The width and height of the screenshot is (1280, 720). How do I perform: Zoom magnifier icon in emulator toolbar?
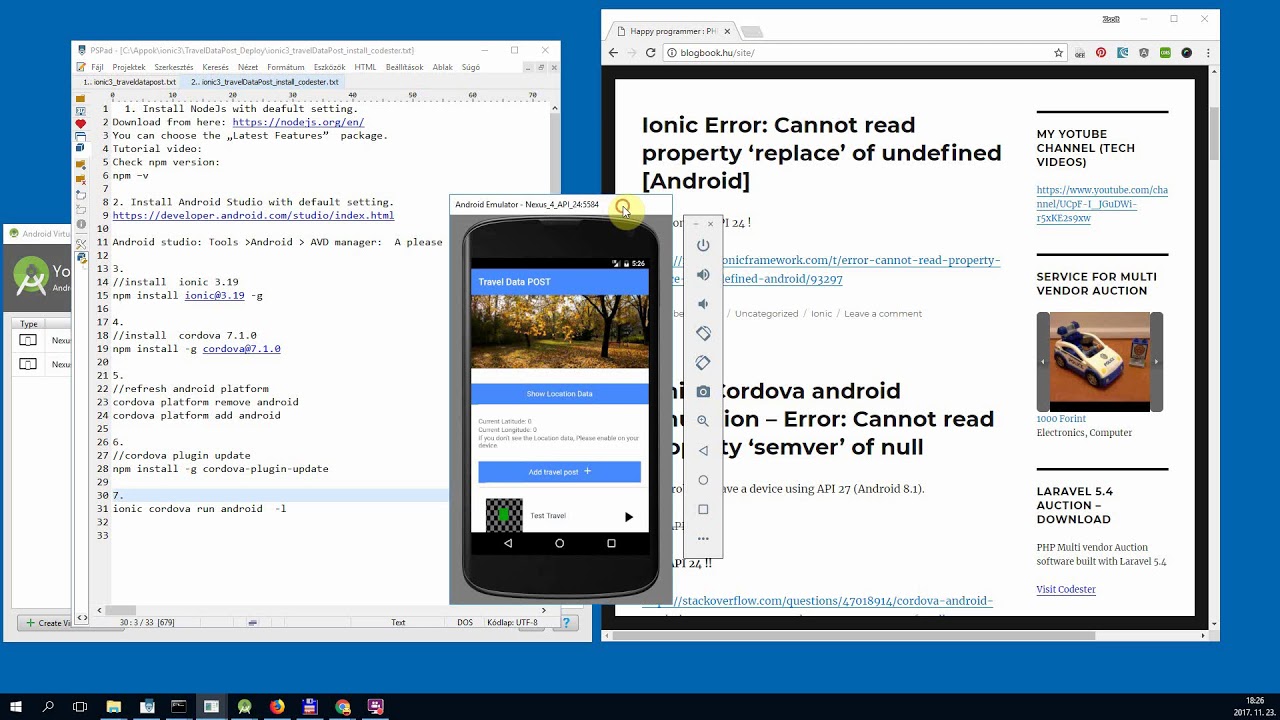[703, 421]
